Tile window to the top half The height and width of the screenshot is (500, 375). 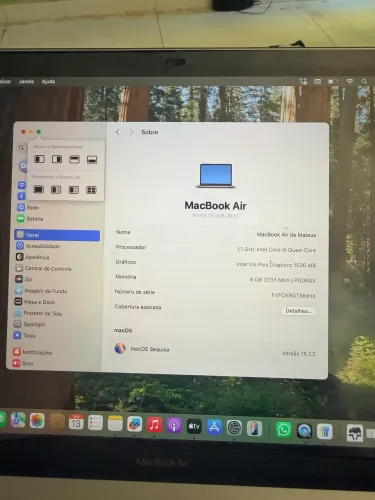[x=74, y=159]
